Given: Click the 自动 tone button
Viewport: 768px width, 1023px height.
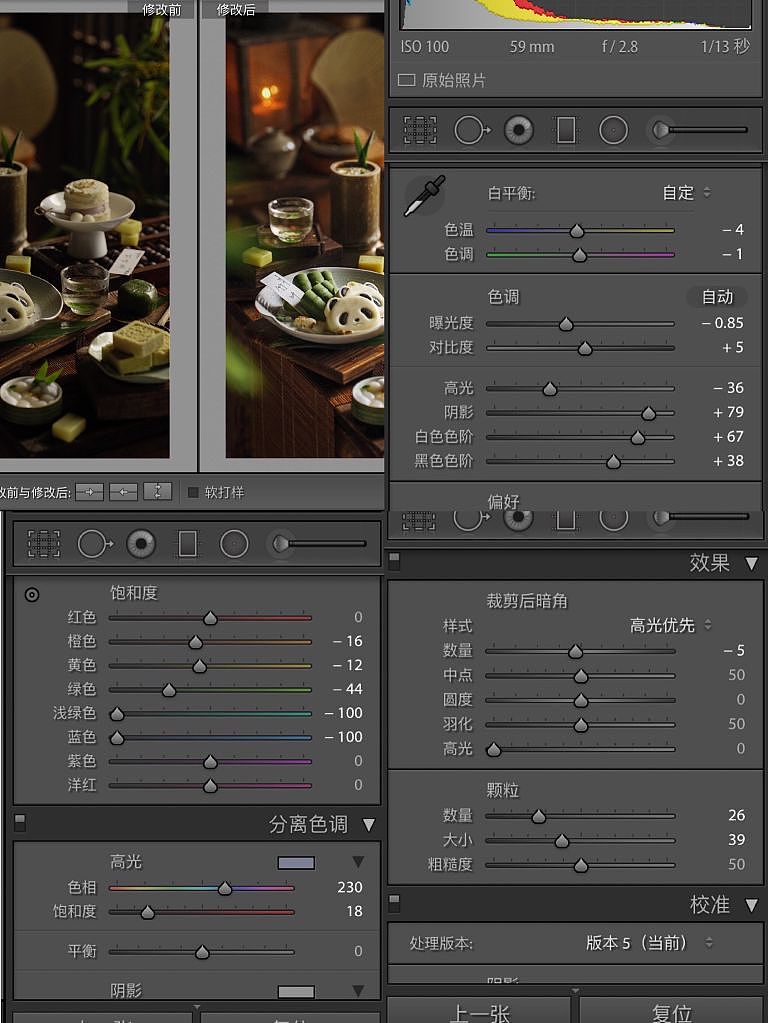Looking at the screenshot, I should coord(717,297).
